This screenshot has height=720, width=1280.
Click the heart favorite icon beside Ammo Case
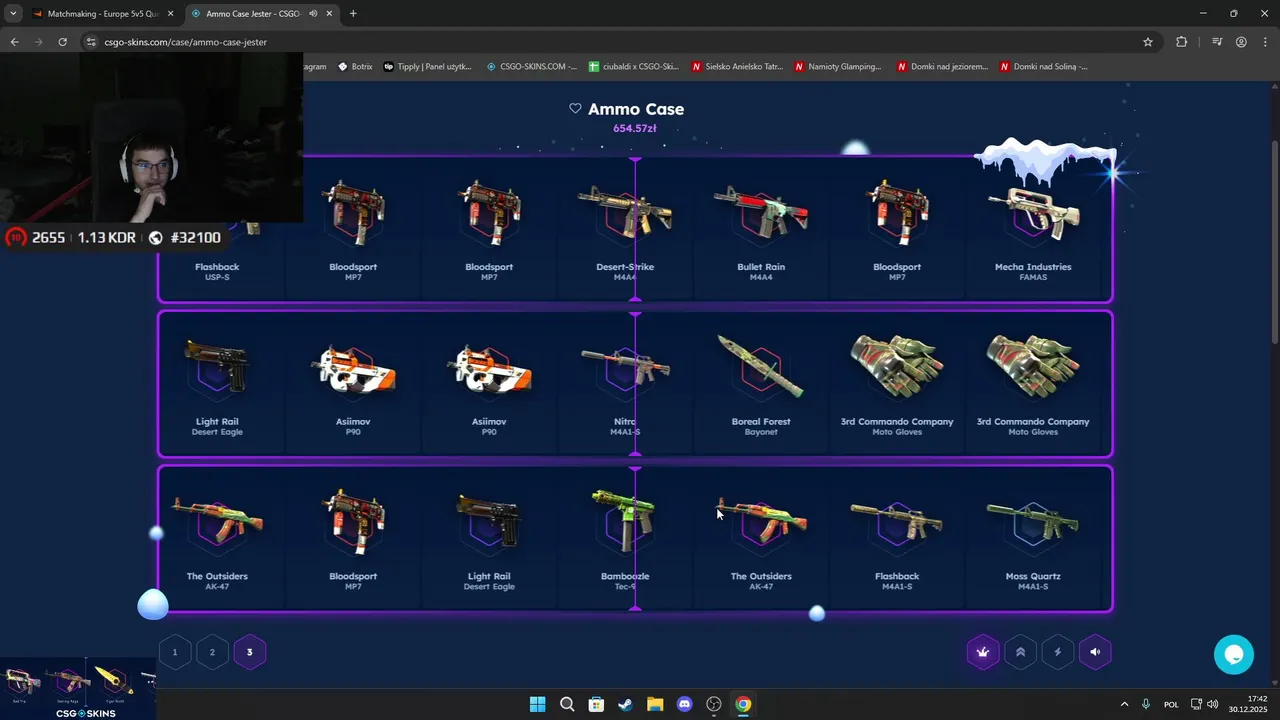(x=575, y=109)
